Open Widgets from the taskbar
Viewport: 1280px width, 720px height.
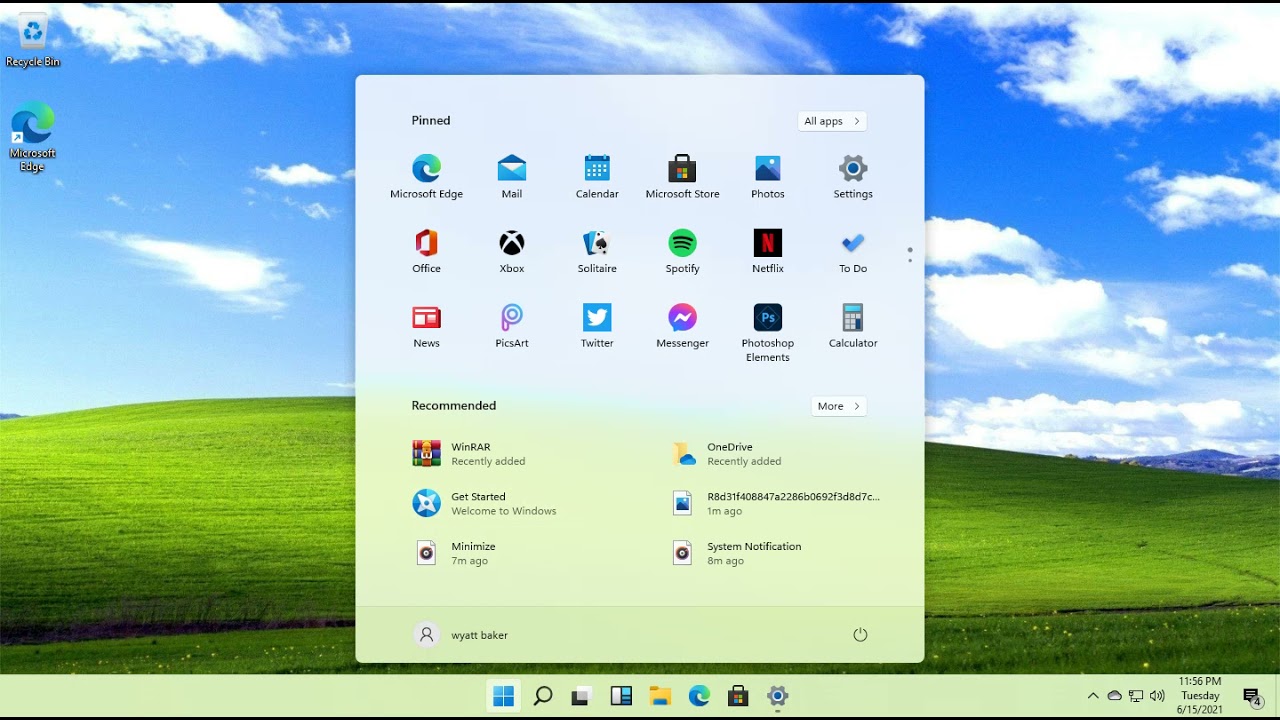pos(621,696)
